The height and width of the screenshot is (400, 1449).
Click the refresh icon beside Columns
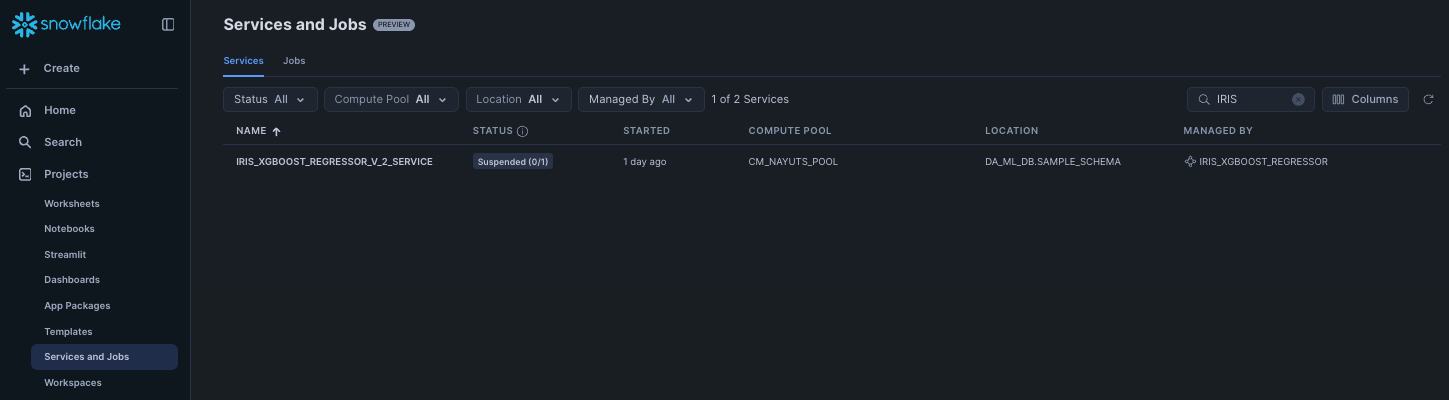[1428, 99]
